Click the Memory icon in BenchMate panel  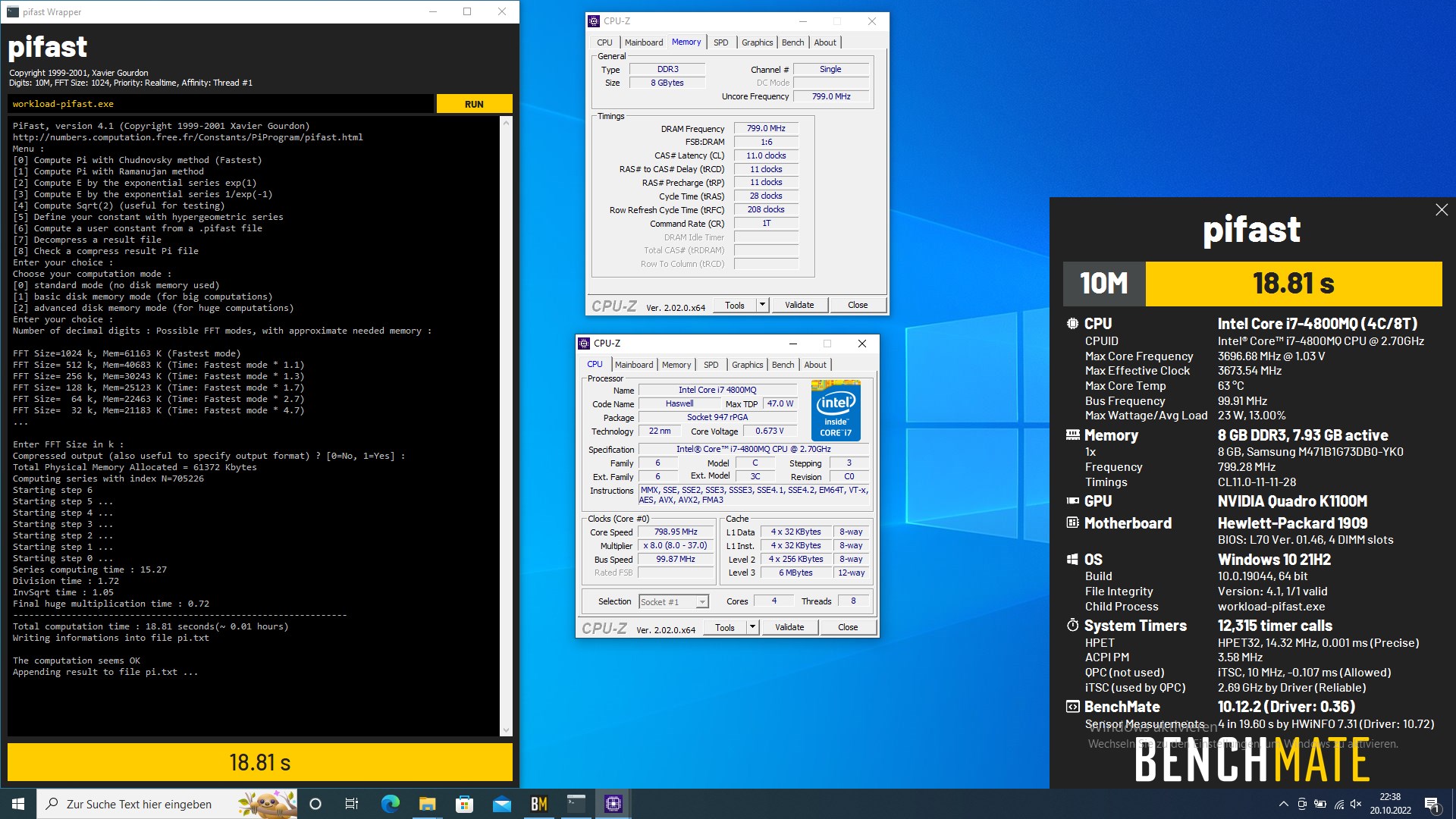1072,435
